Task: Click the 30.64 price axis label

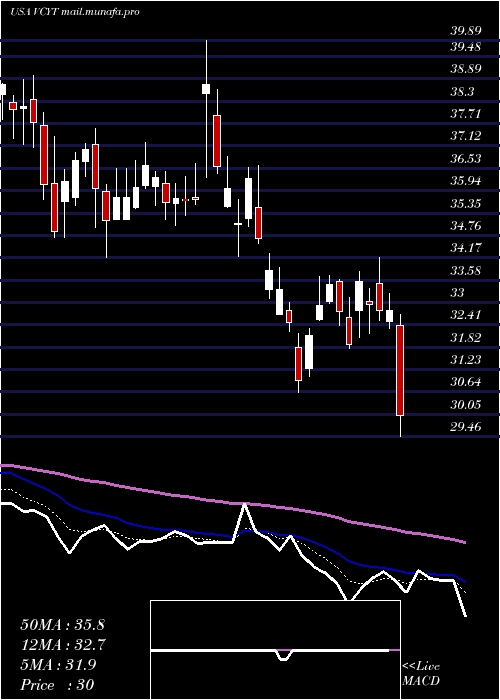Action: click(x=465, y=382)
